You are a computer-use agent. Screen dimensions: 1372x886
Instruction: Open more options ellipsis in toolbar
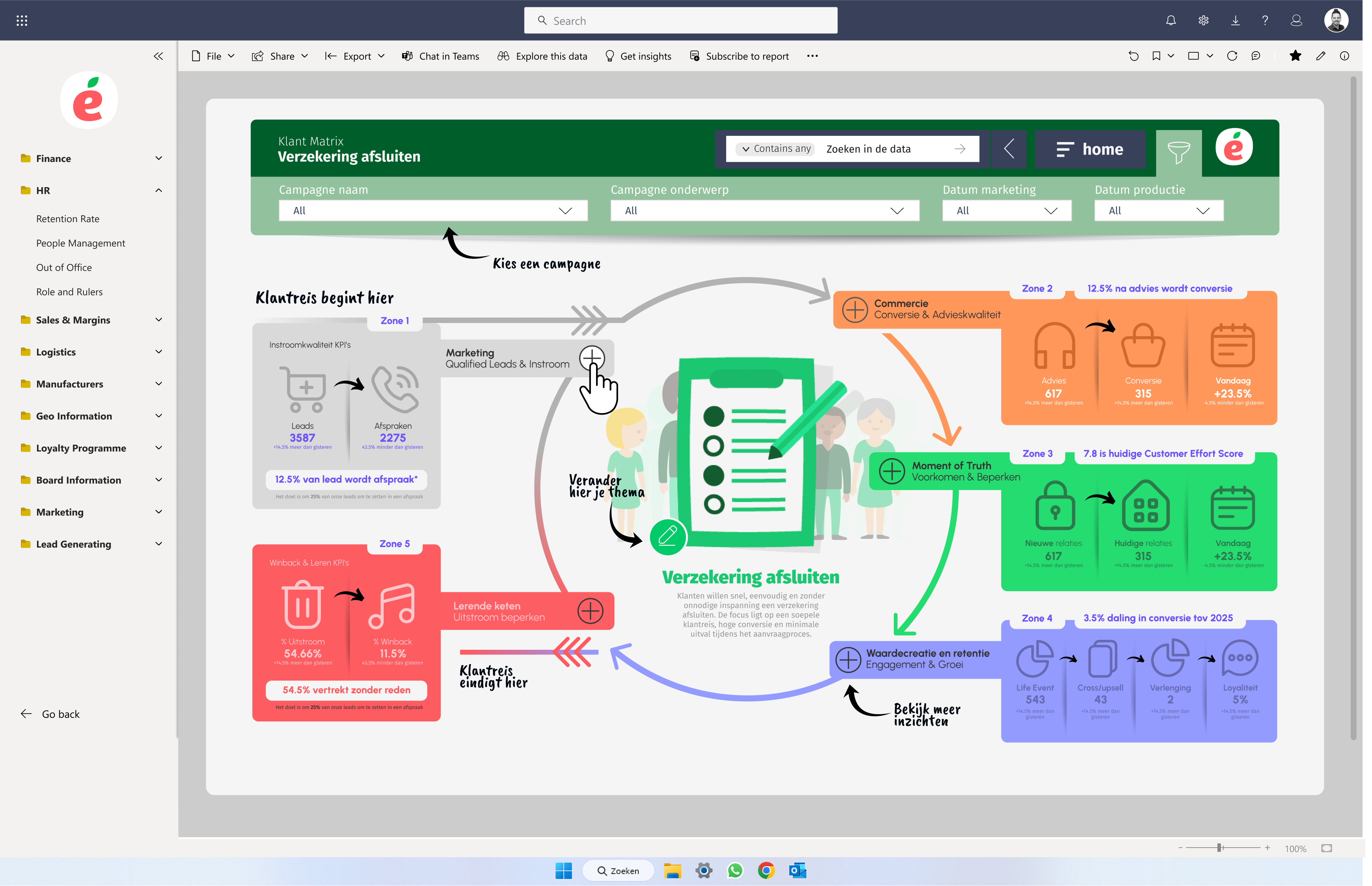(x=812, y=56)
